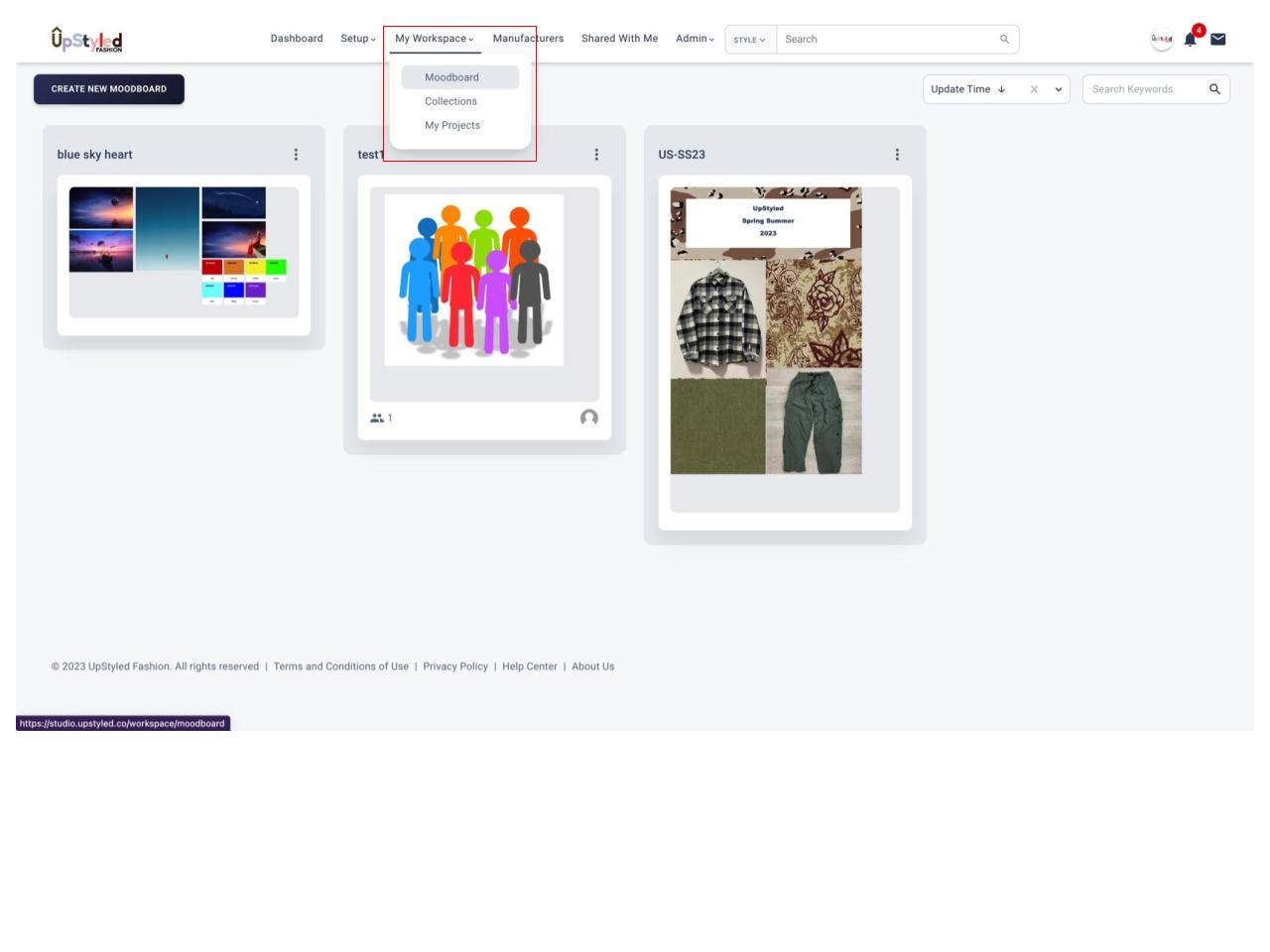1270x952 pixels.
Task: Open the notifications bell icon
Action: [1190, 40]
